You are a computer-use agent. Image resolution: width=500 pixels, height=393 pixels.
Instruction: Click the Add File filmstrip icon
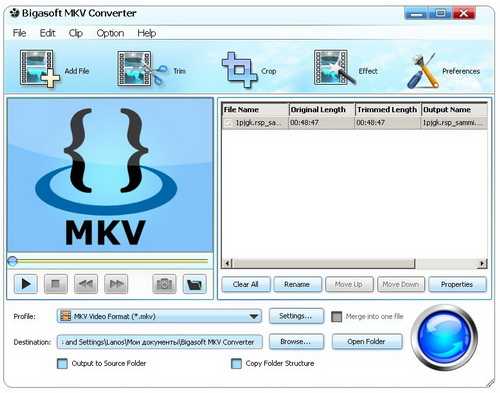(x=39, y=69)
